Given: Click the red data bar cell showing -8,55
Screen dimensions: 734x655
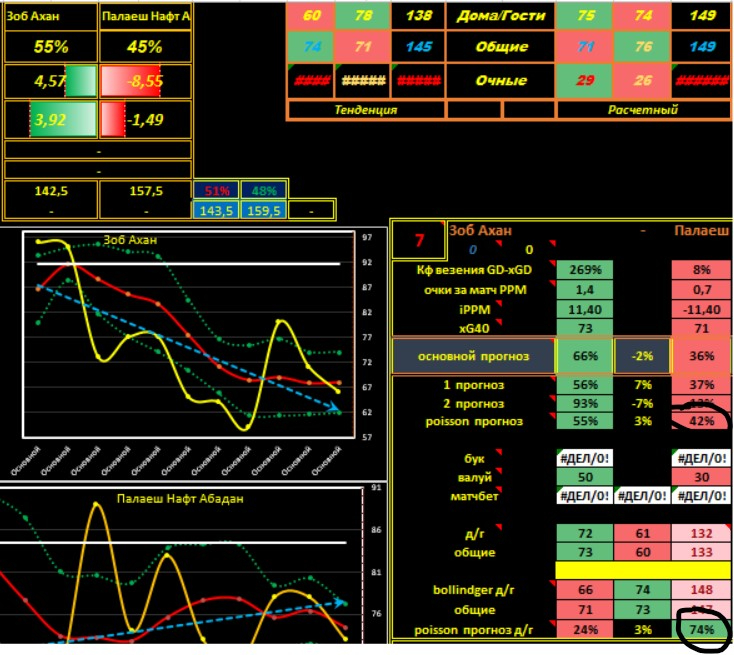Looking at the screenshot, I should [x=145, y=81].
